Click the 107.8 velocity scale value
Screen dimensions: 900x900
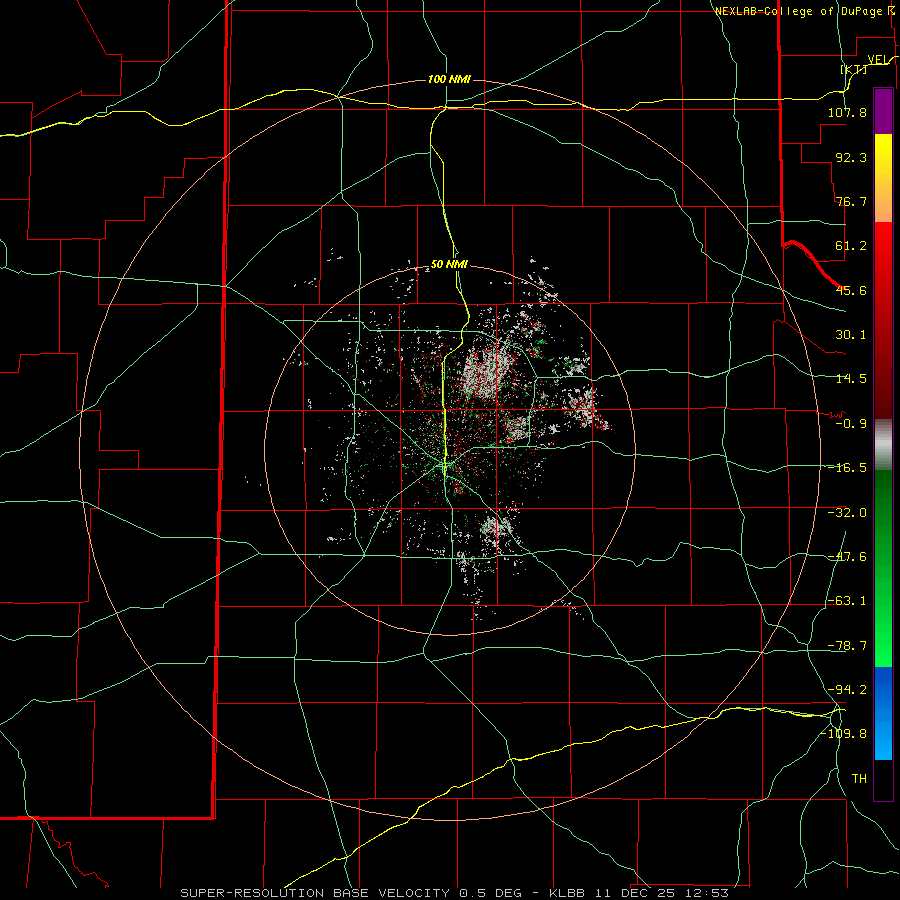coord(847,112)
